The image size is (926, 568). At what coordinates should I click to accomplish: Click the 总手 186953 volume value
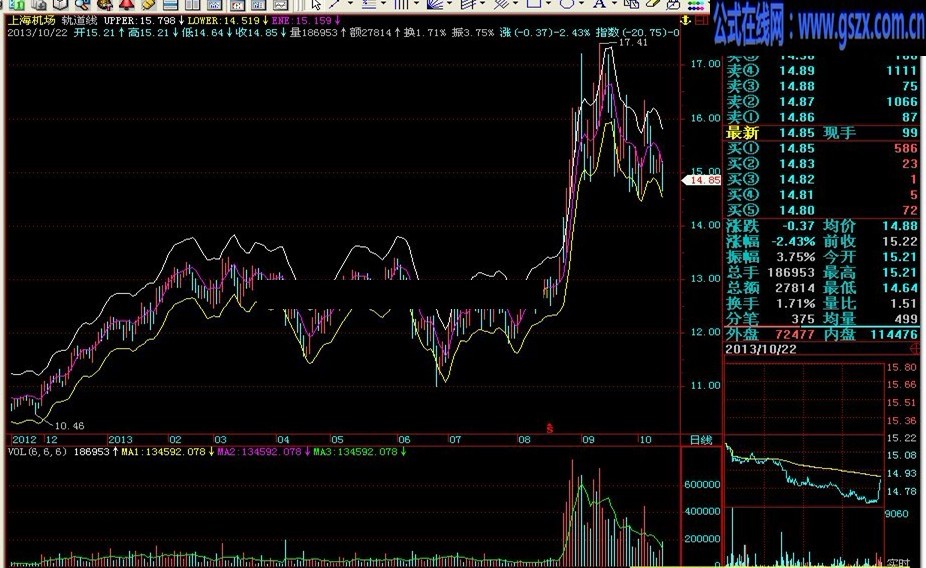pos(791,272)
